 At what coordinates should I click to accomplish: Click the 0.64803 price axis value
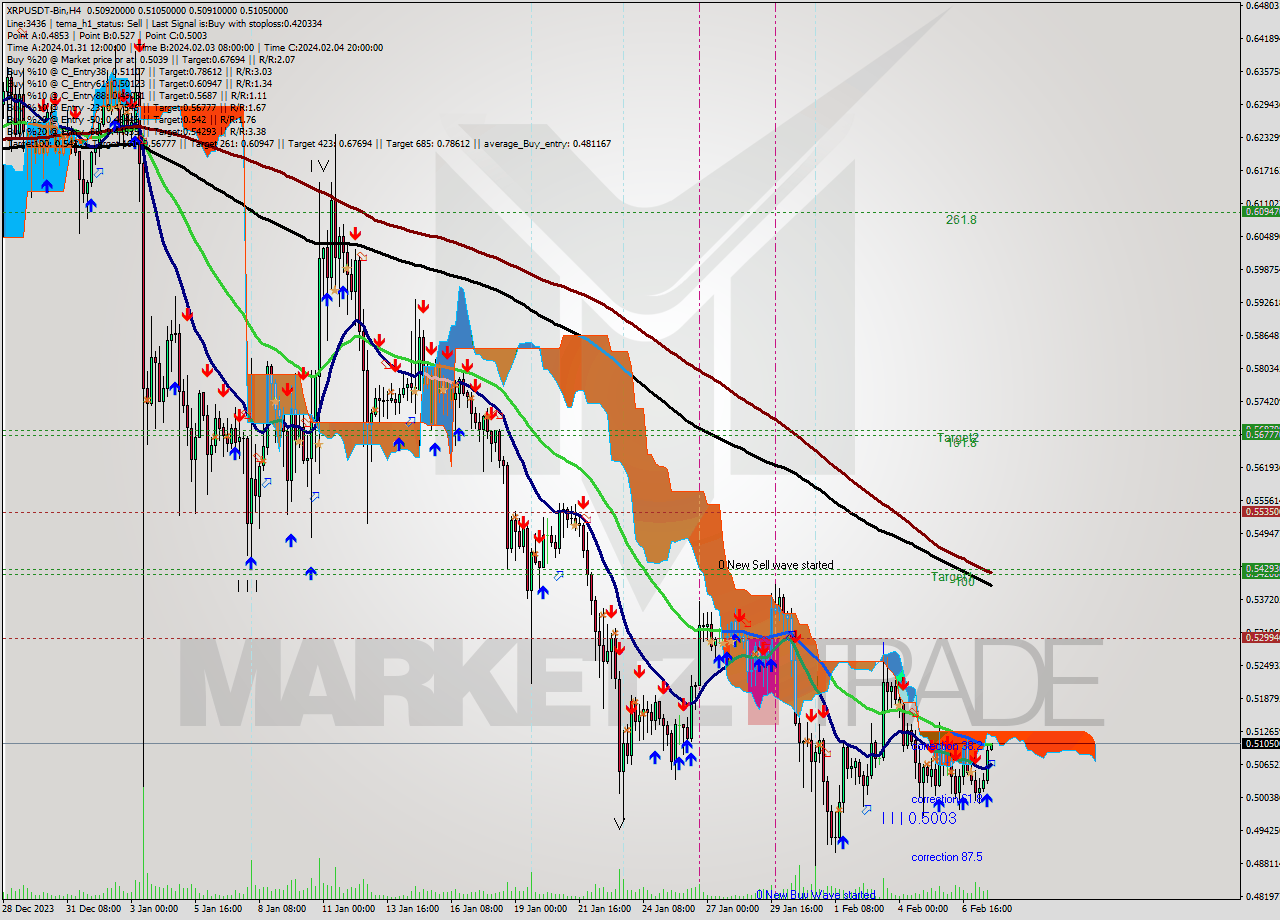(1262, 6)
